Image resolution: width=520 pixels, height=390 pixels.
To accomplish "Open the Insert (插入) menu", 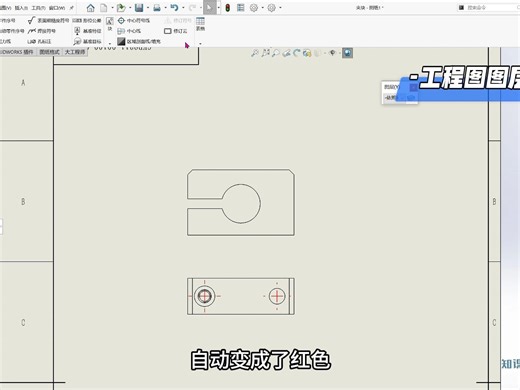I will click(x=21, y=8).
